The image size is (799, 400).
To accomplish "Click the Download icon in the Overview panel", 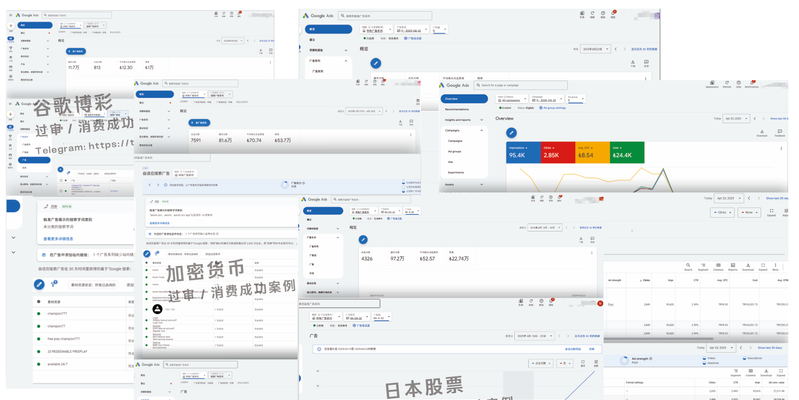I will [x=762, y=131].
